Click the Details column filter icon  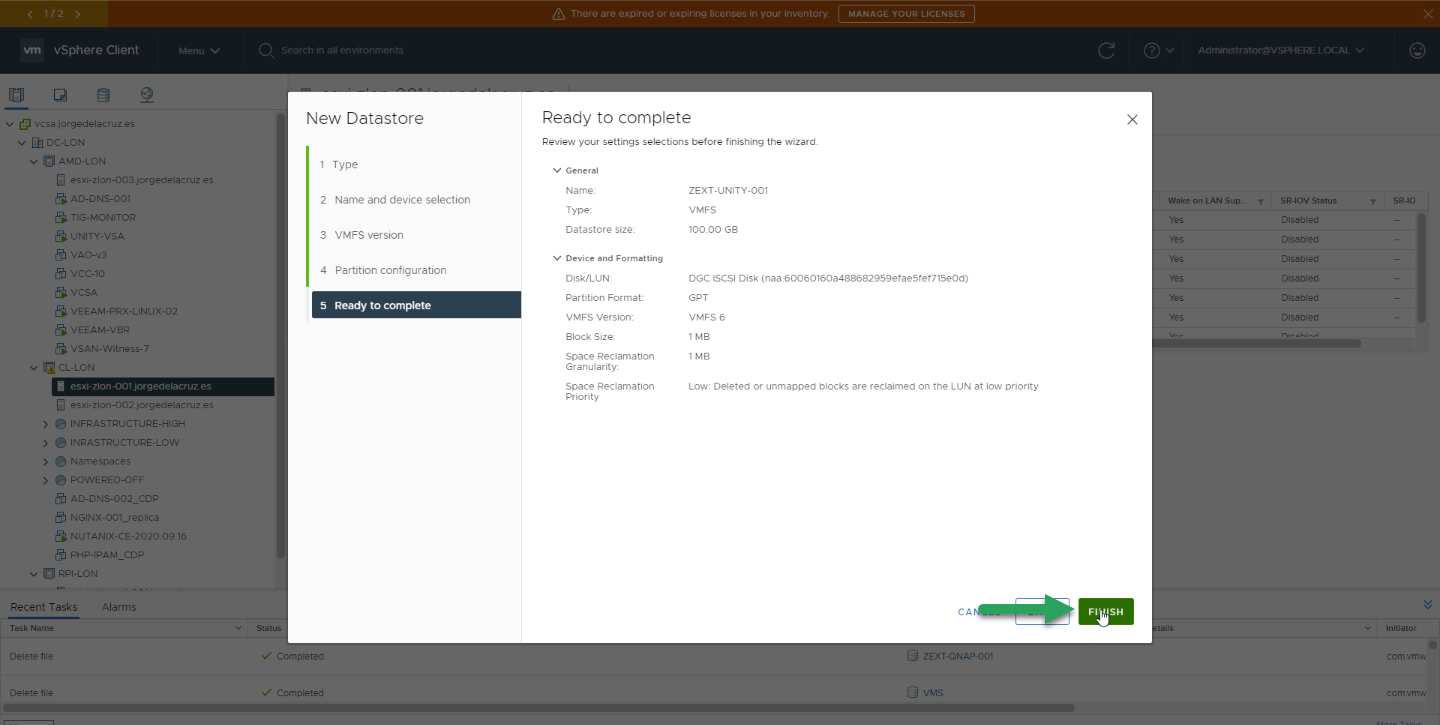[1369, 628]
